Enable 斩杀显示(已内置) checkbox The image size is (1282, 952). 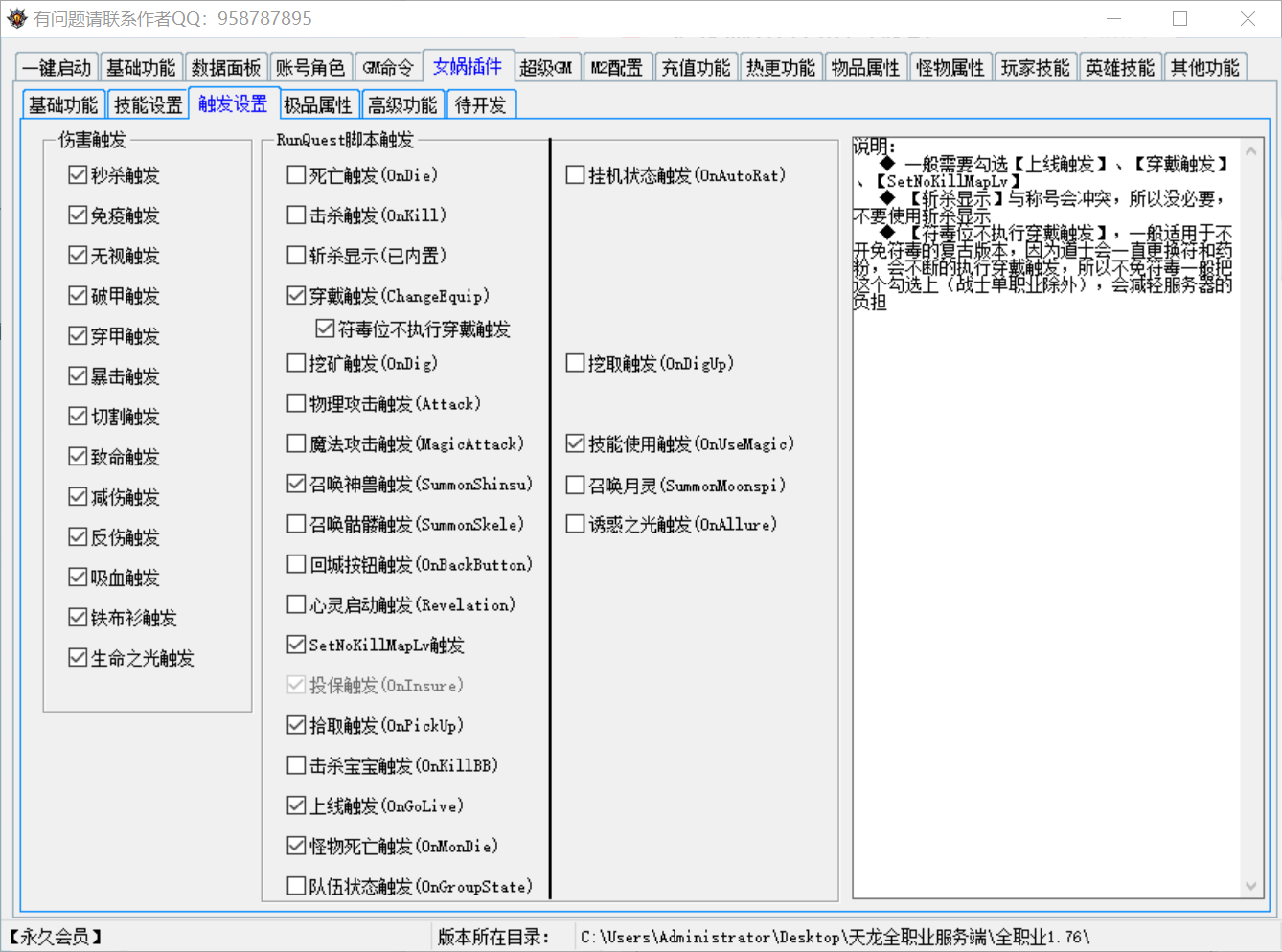coord(367,256)
